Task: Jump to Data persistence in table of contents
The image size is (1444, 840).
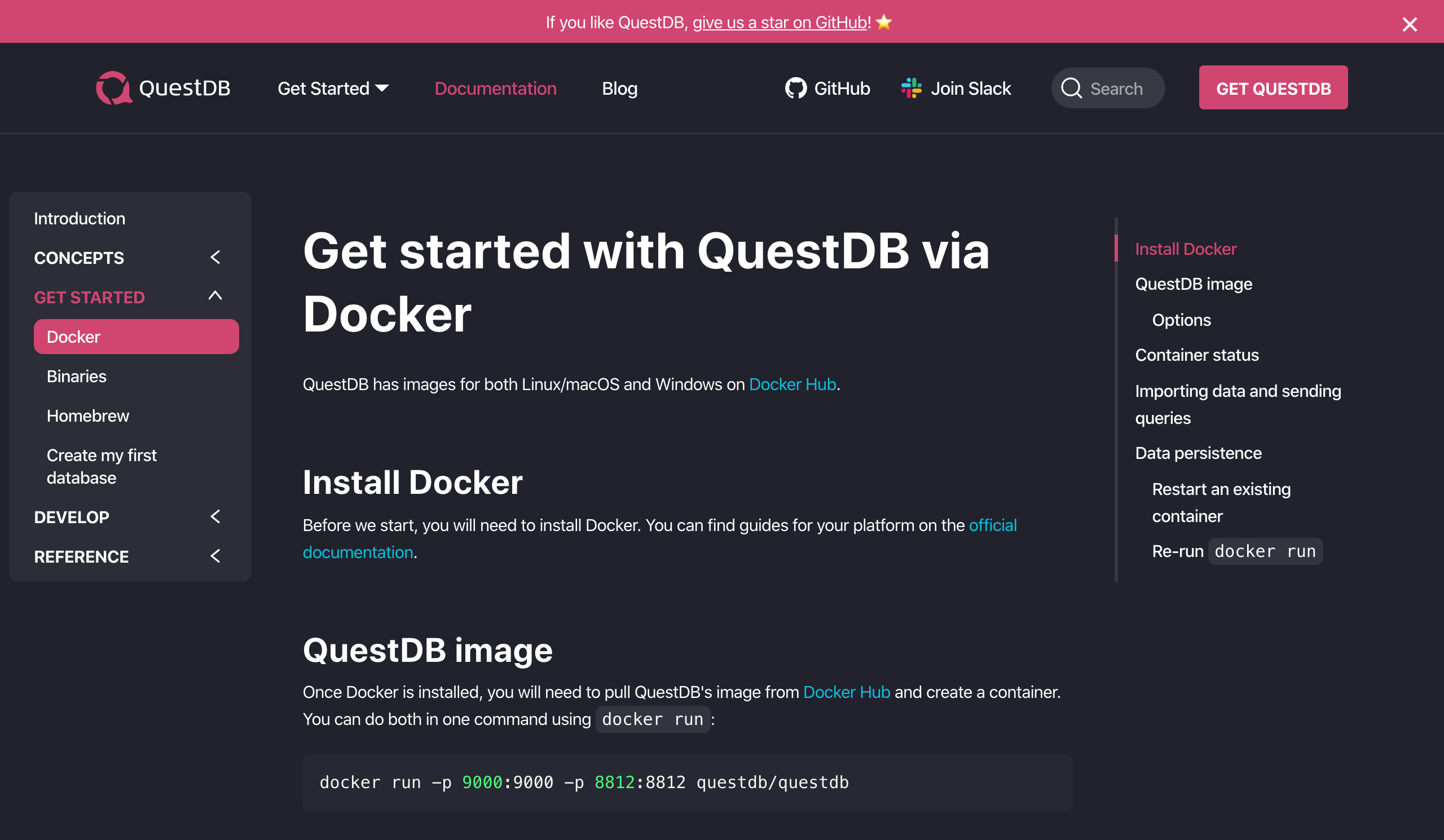Action: pyautogui.click(x=1198, y=453)
